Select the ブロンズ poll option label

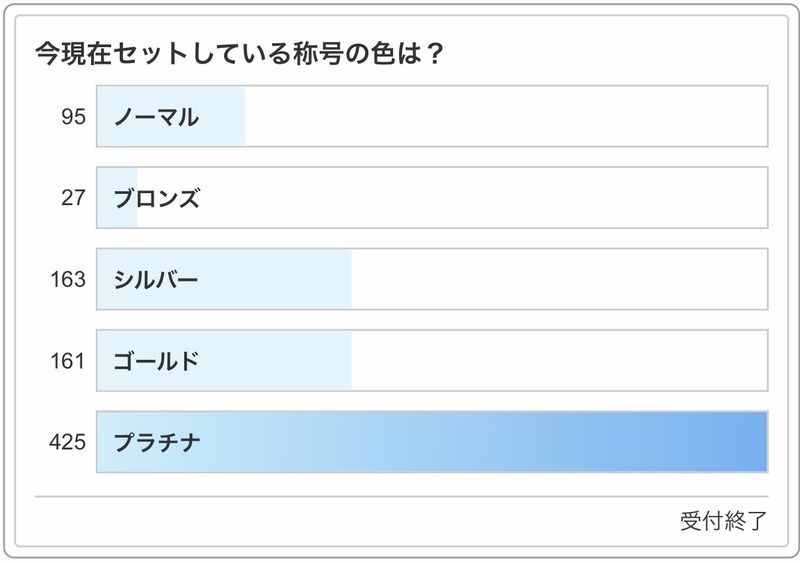click(x=157, y=198)
